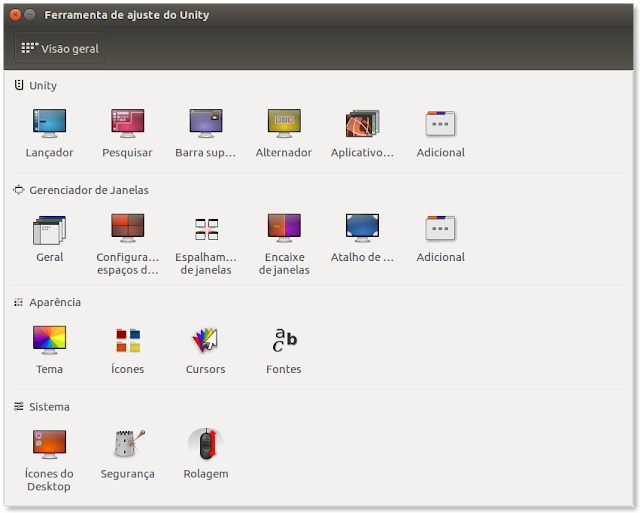
Task: Open the Alternador settings
Action: (x=283, y=124)
